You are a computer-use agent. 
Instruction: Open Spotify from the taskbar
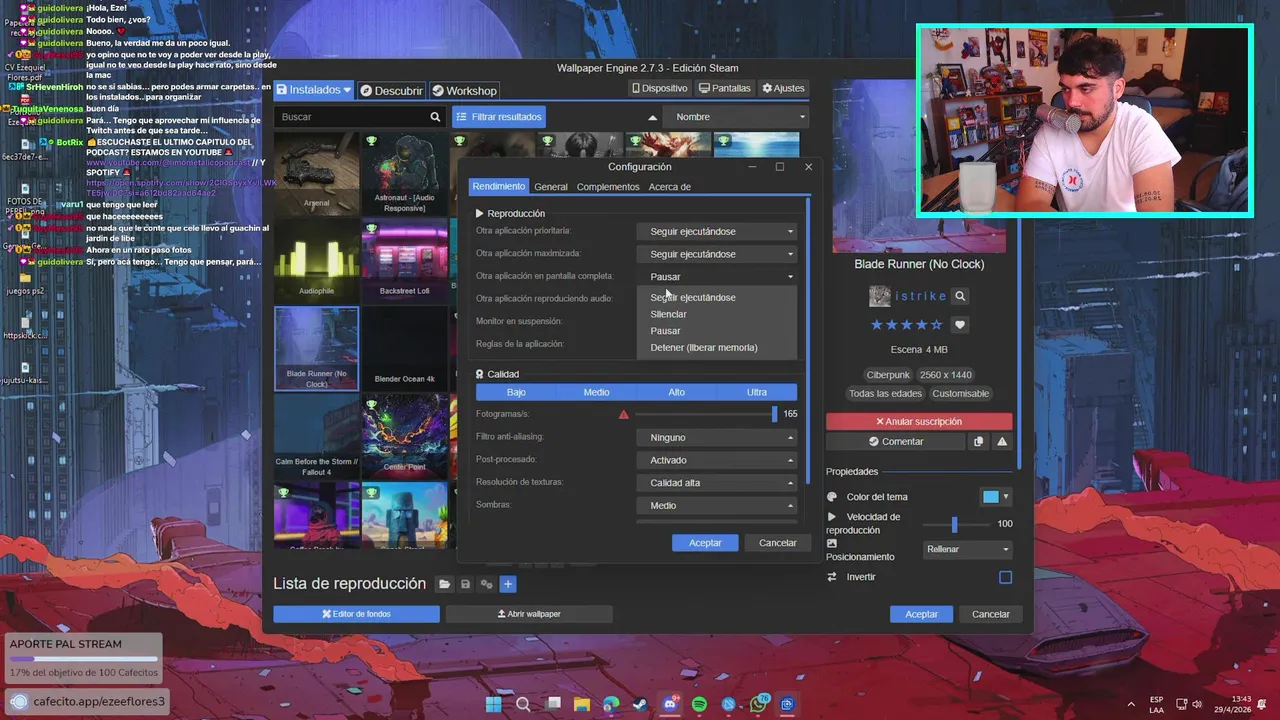699,704
